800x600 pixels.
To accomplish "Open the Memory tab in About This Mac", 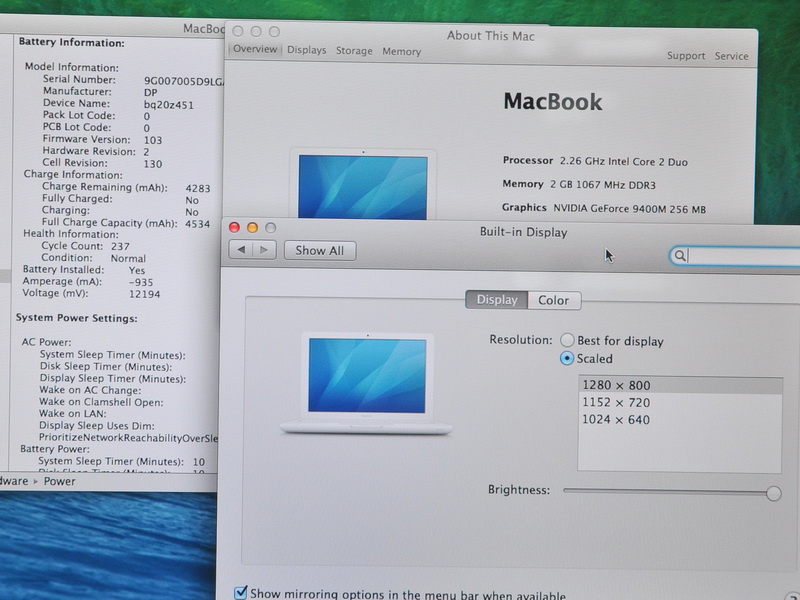I will (x=402, y=52).
